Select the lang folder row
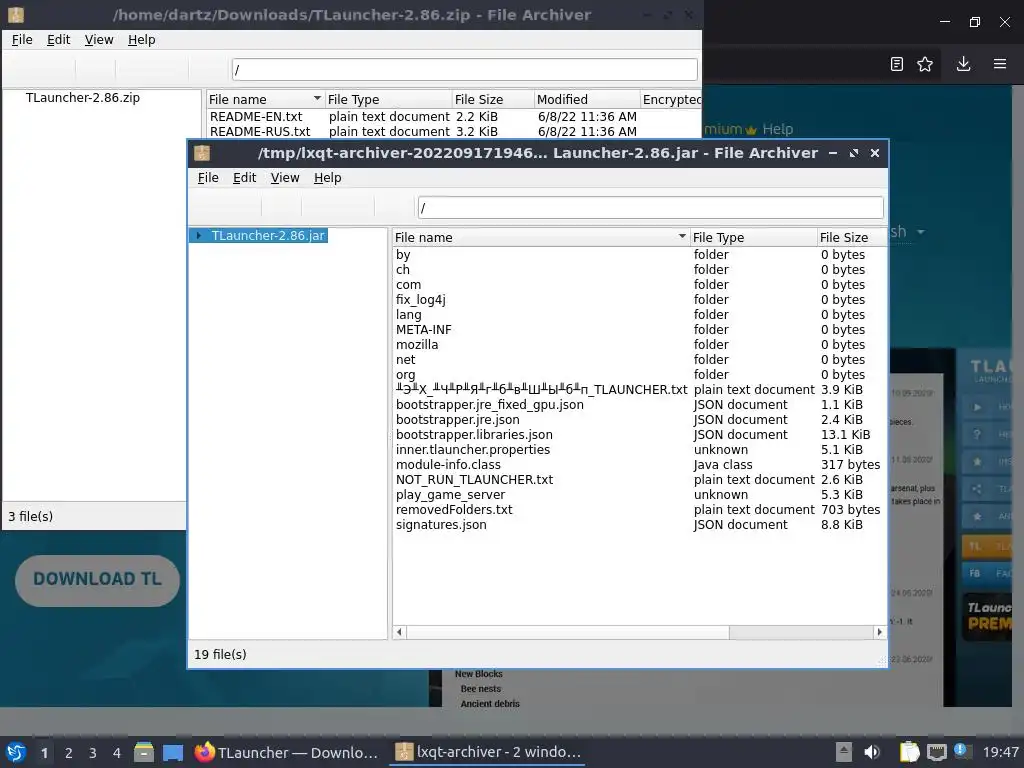Screen dimensions: 1024x768 pos(408,315)
